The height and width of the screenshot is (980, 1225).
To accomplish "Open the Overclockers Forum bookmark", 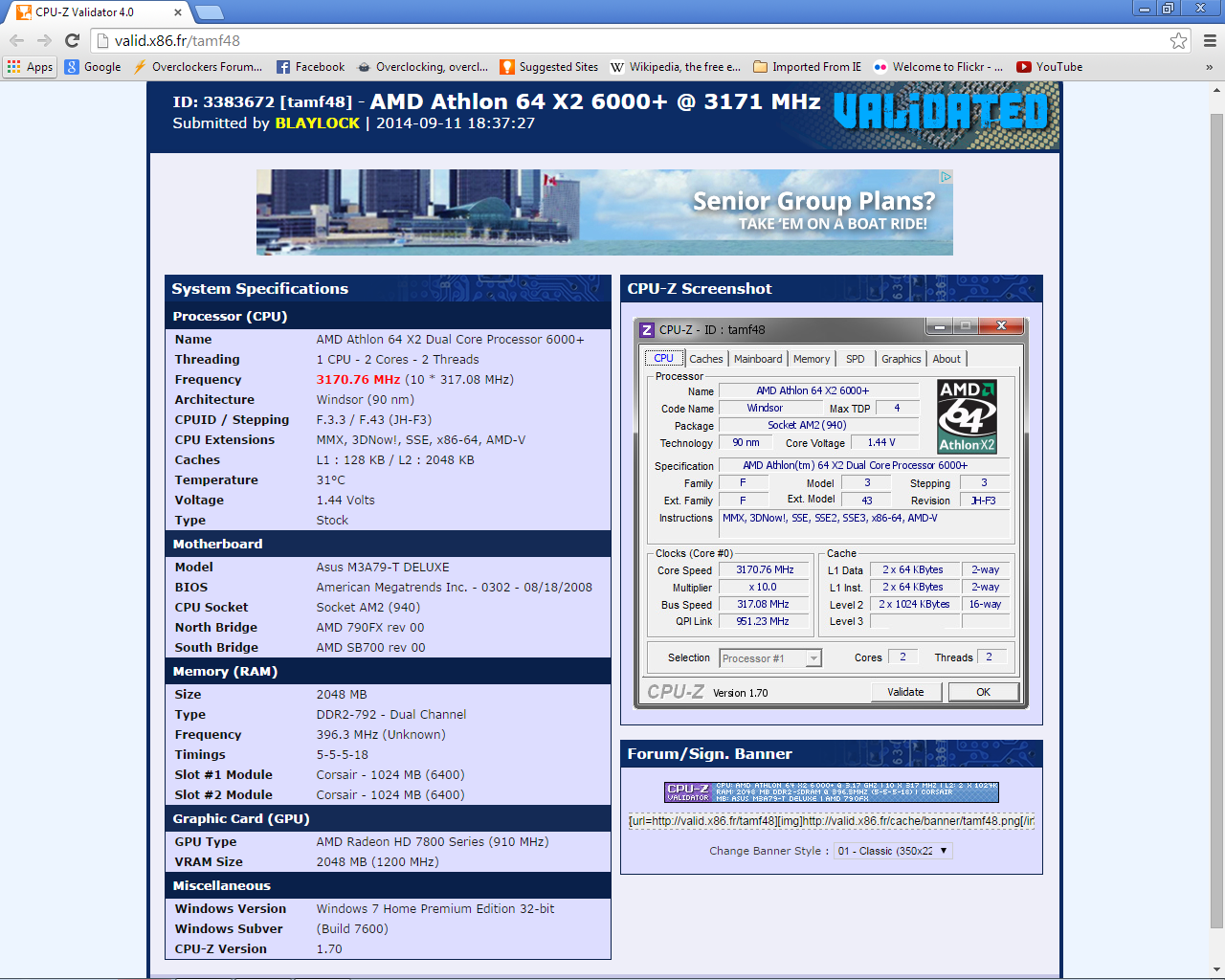I will [x=197, y=67].
